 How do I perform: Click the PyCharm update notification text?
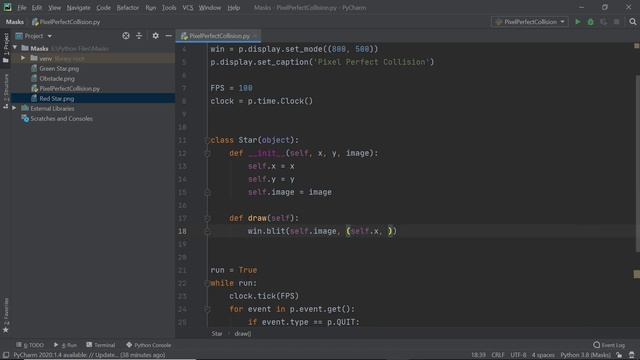pyautogui.click(x=89, y=355)
